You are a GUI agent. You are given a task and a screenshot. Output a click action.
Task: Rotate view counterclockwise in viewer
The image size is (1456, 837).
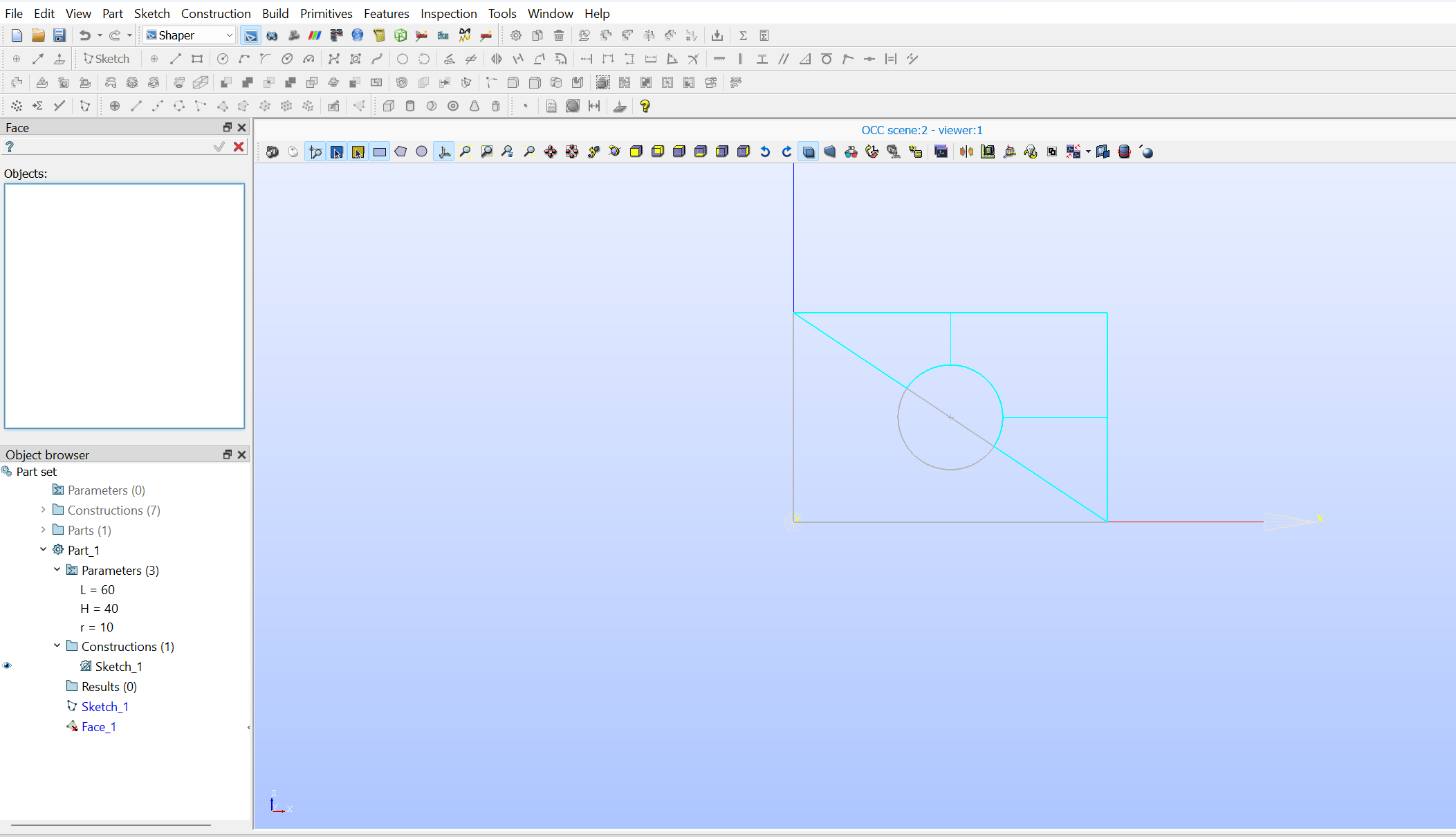pyautogui.click(x=765, y=152)
